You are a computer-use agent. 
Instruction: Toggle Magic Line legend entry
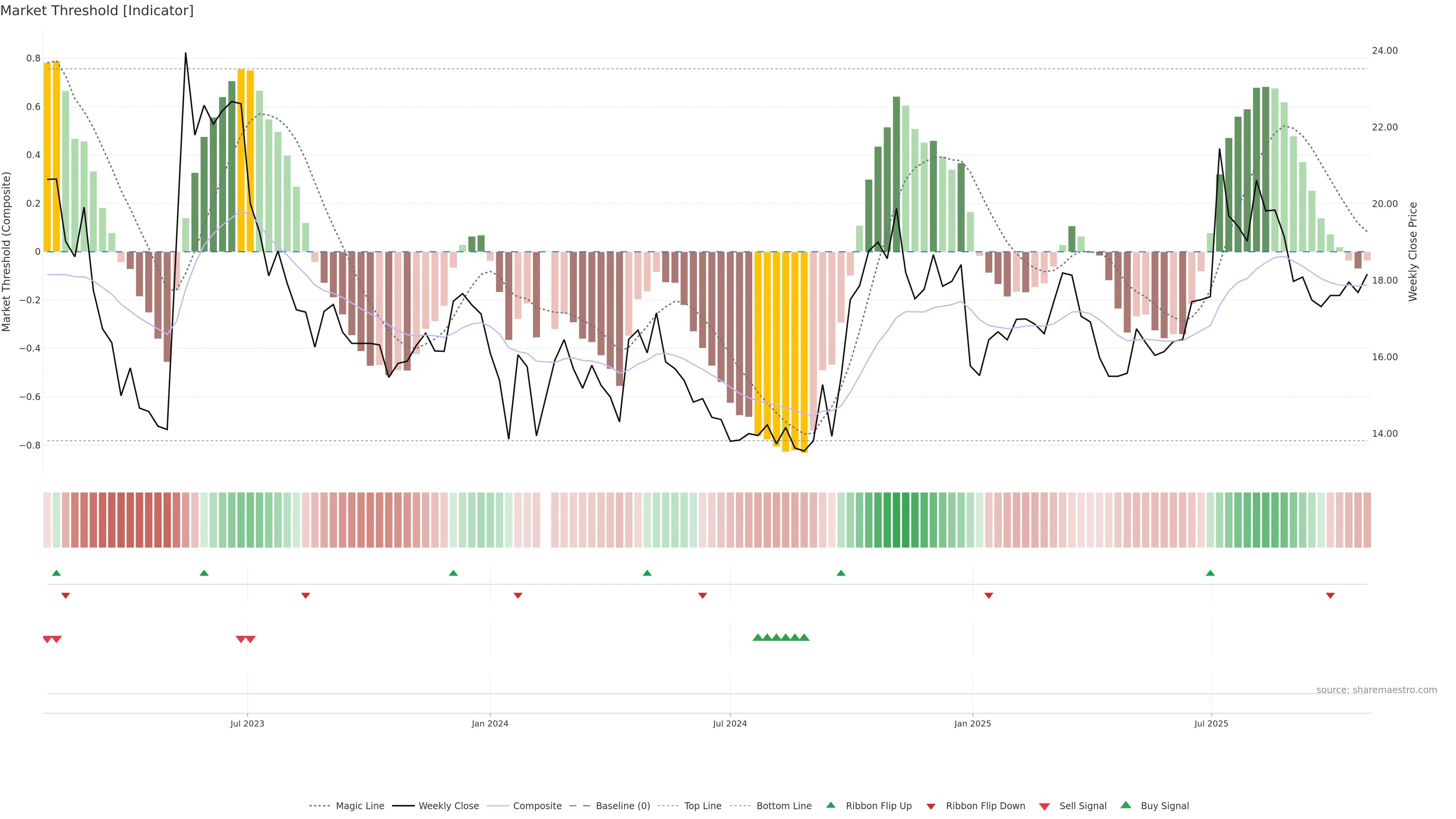point(359,806)
